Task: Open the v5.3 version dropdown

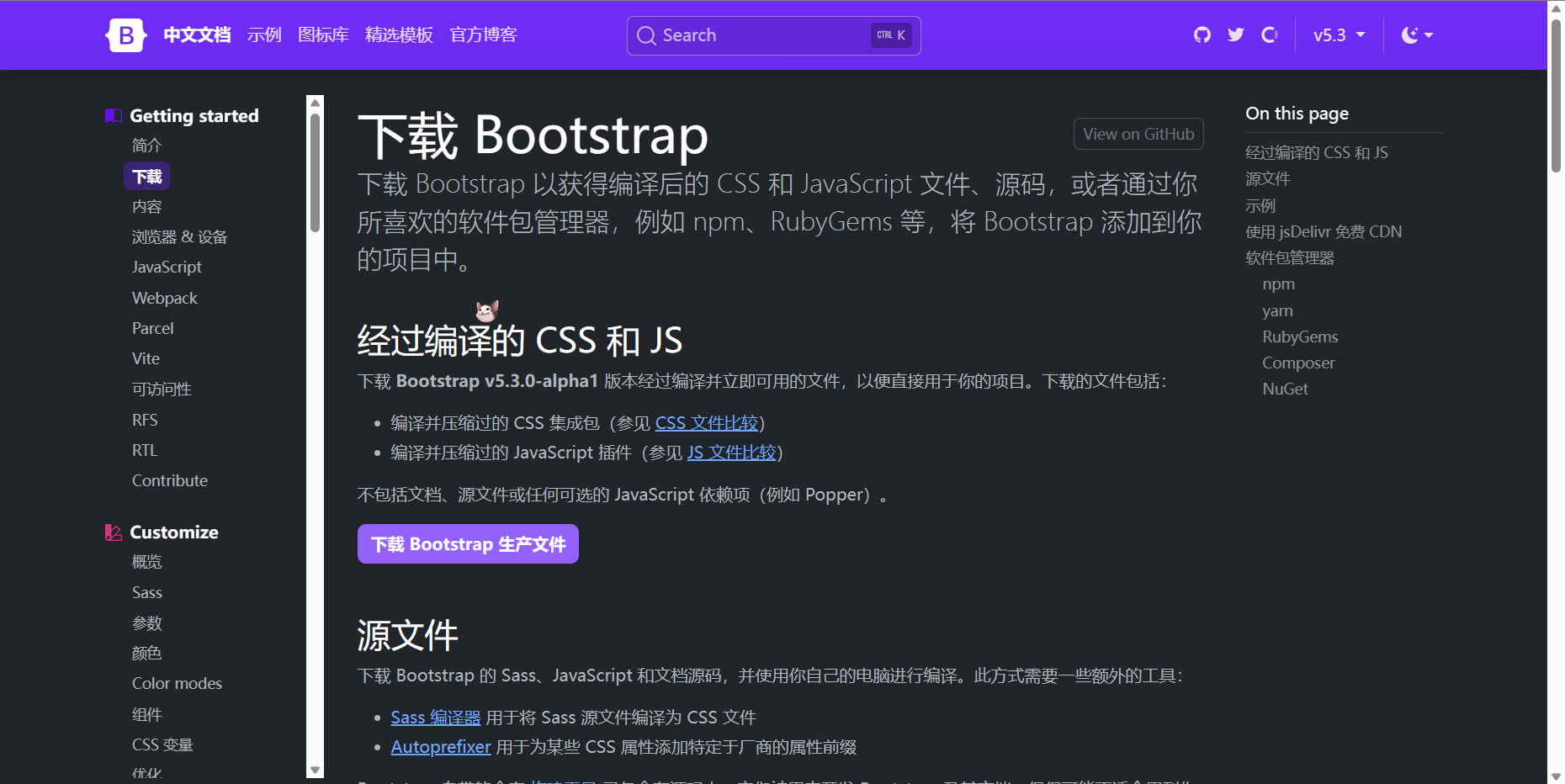Action: (1339, 35)
